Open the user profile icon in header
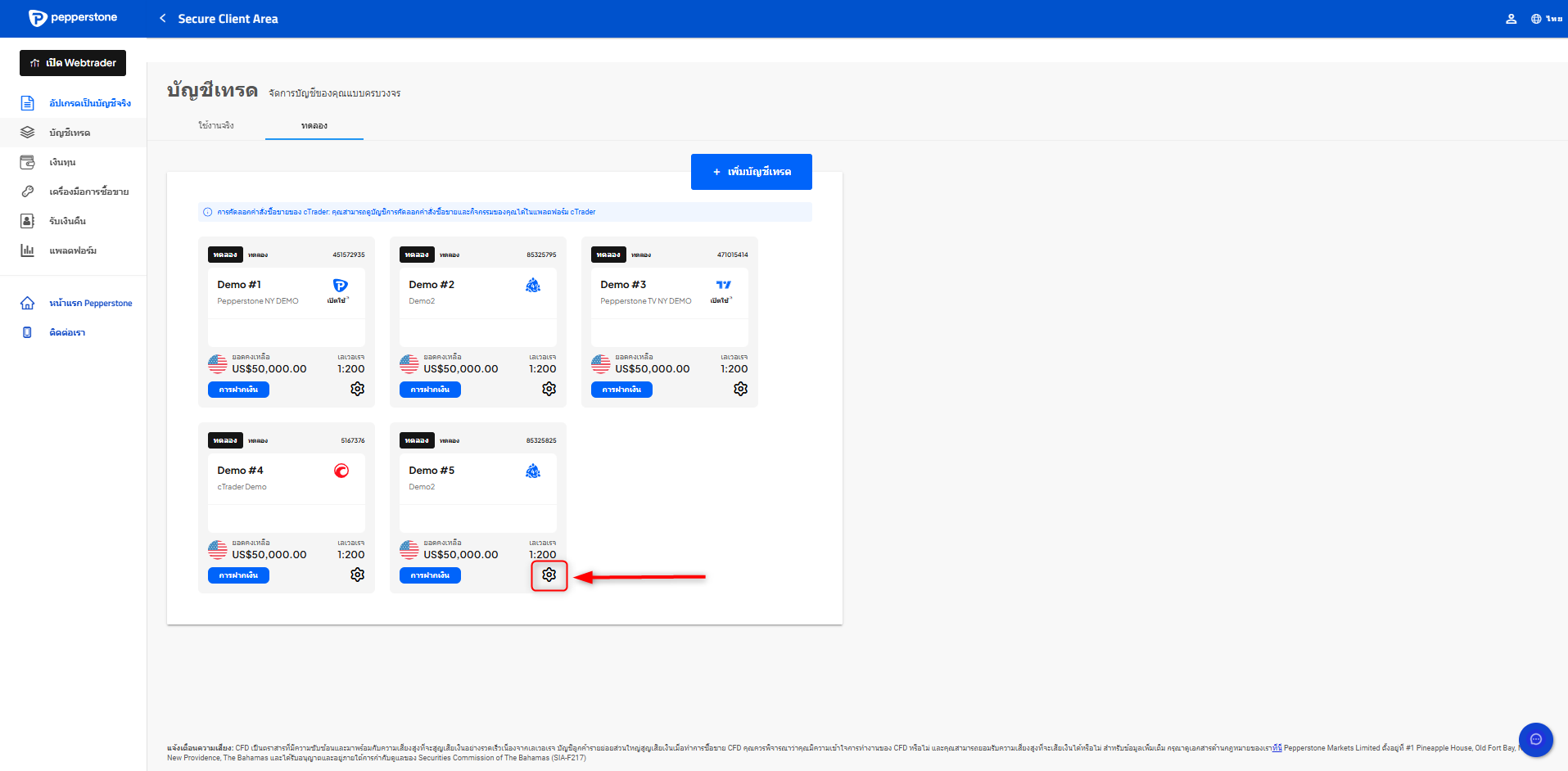1568x771 pixels. [1511, 19]
